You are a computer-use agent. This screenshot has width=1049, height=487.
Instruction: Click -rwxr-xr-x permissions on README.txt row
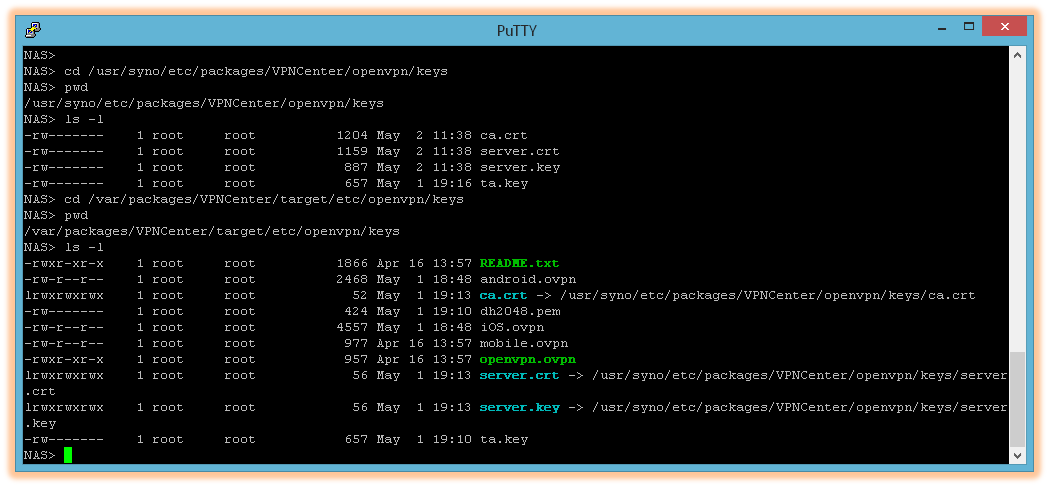point(64,263)
